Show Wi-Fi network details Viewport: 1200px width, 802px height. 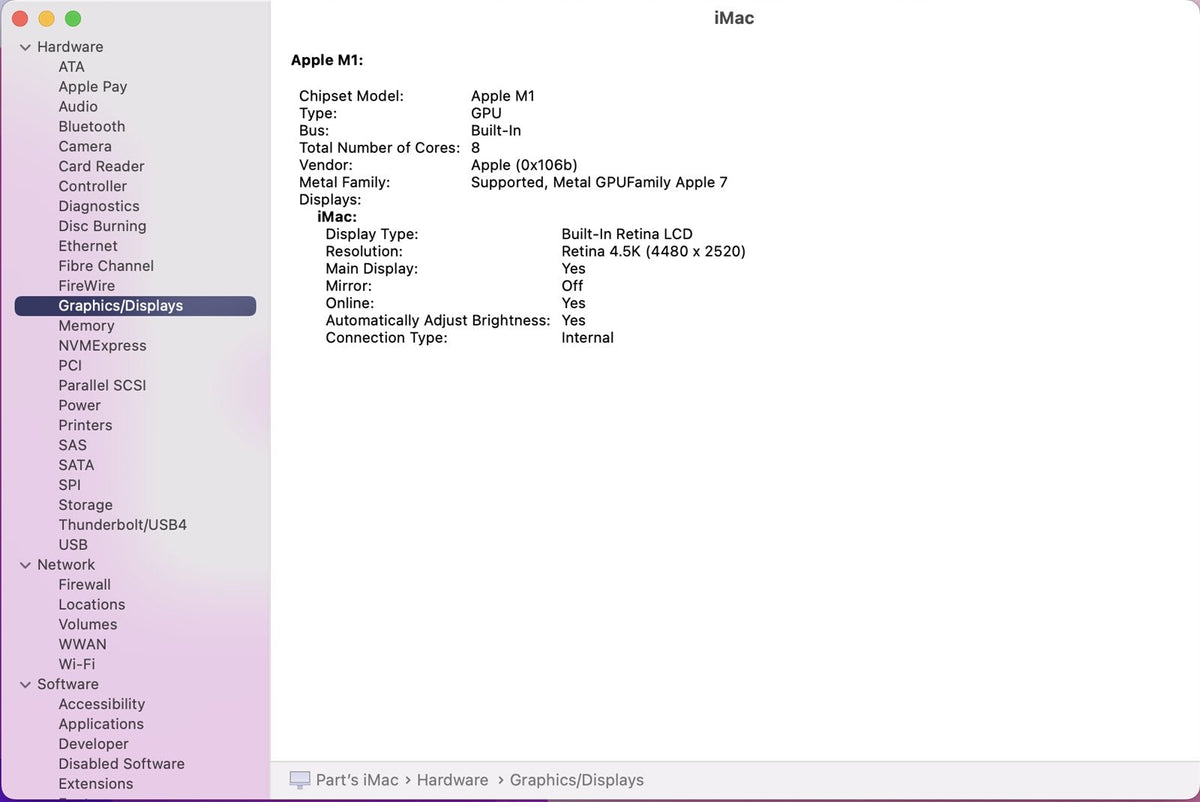click(x=76, y=664)
